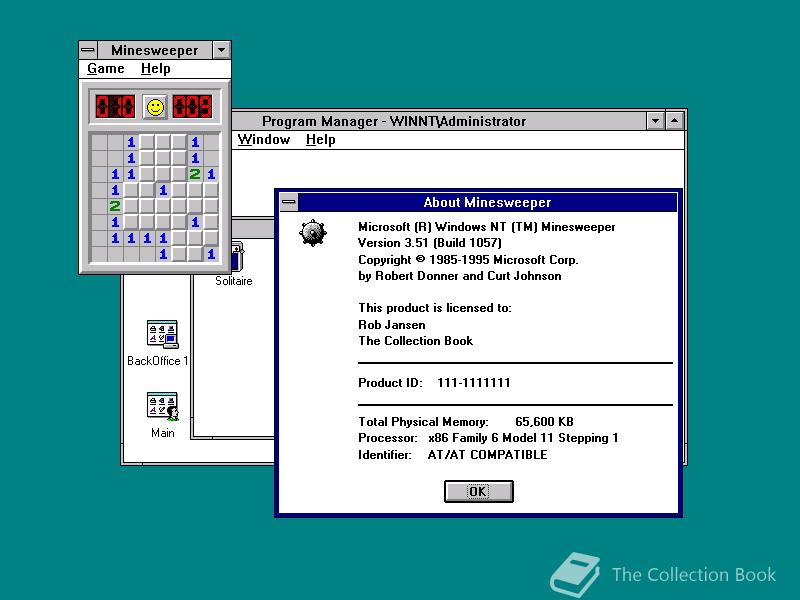
Task: Click the "Version 3.51 (Build 1057)" text
Action: point(430,243)
